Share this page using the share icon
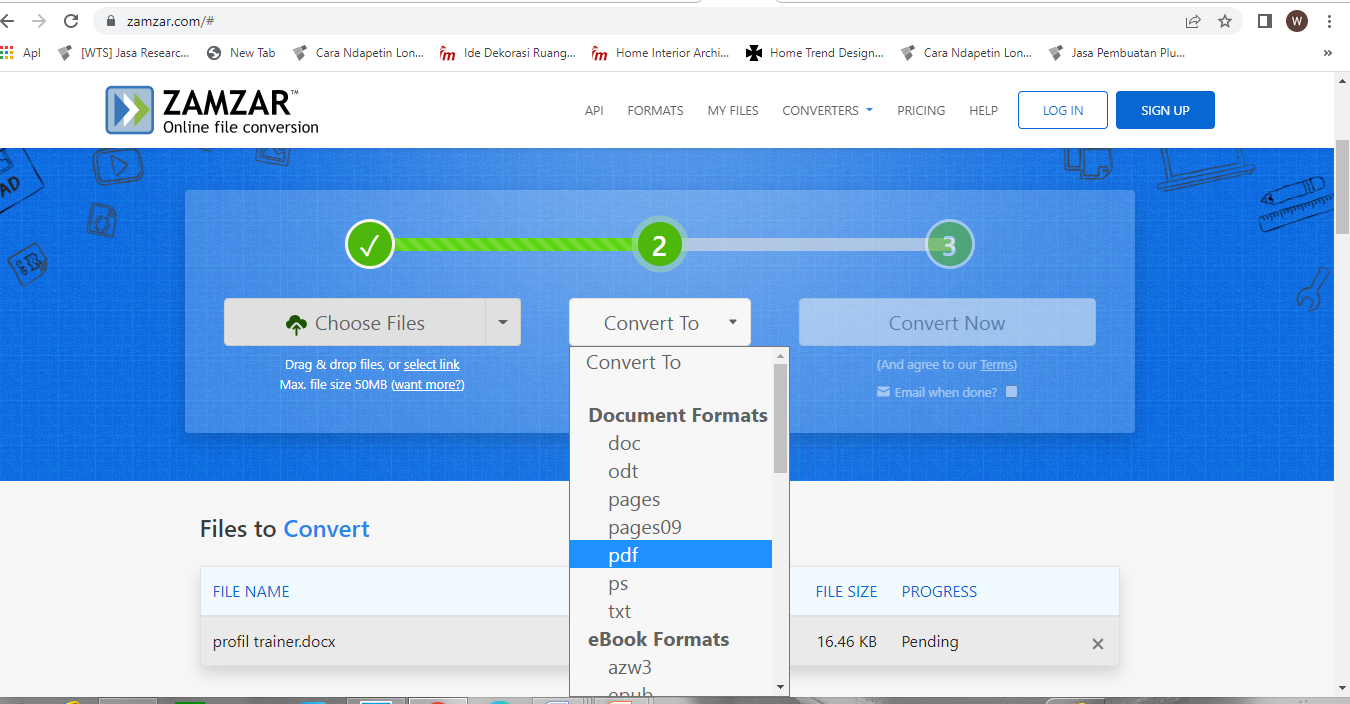This screenshot has height=704, width=1350. (1193, 21)
